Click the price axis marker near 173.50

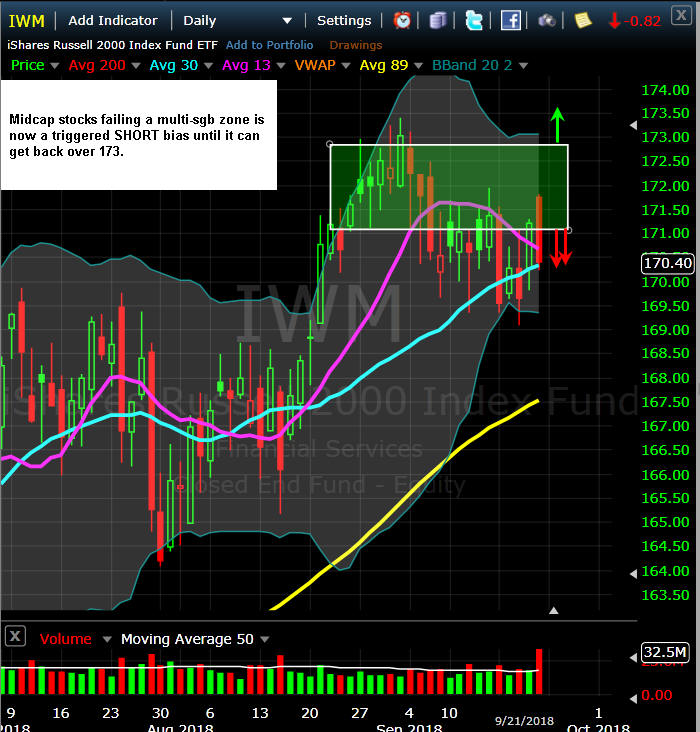click(x=633, y=125)
